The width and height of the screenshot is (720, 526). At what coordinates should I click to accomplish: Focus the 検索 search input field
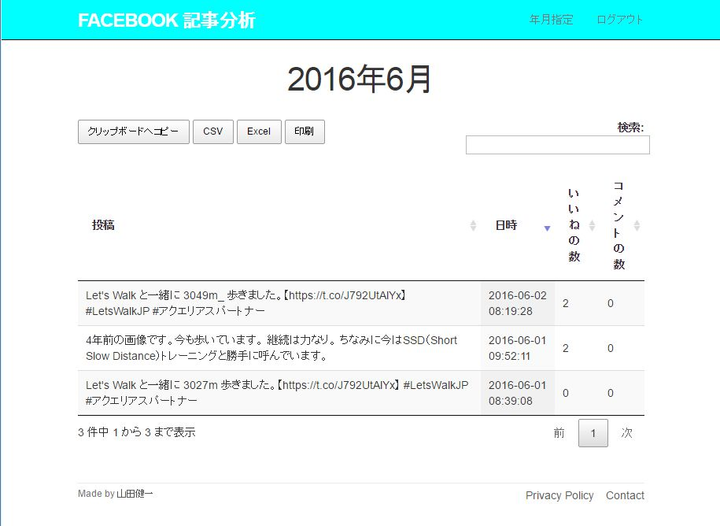tap(557, 145)
